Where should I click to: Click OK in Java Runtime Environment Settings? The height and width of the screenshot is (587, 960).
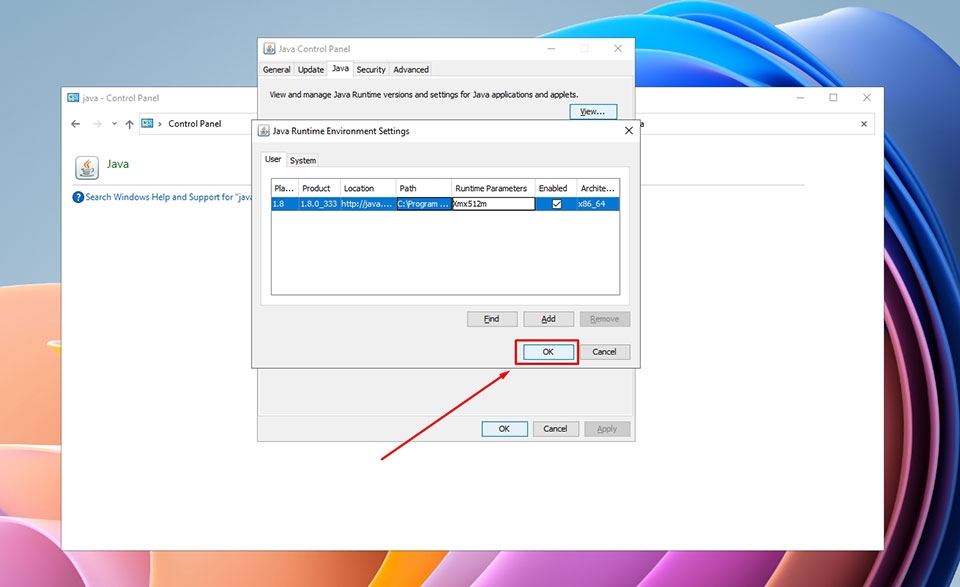point(548,352)
